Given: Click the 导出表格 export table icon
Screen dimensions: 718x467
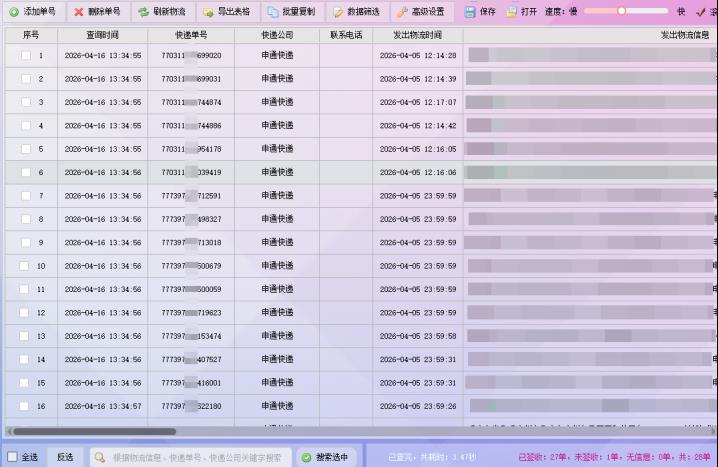Looking at the screenshot, I should pos(208,12).
